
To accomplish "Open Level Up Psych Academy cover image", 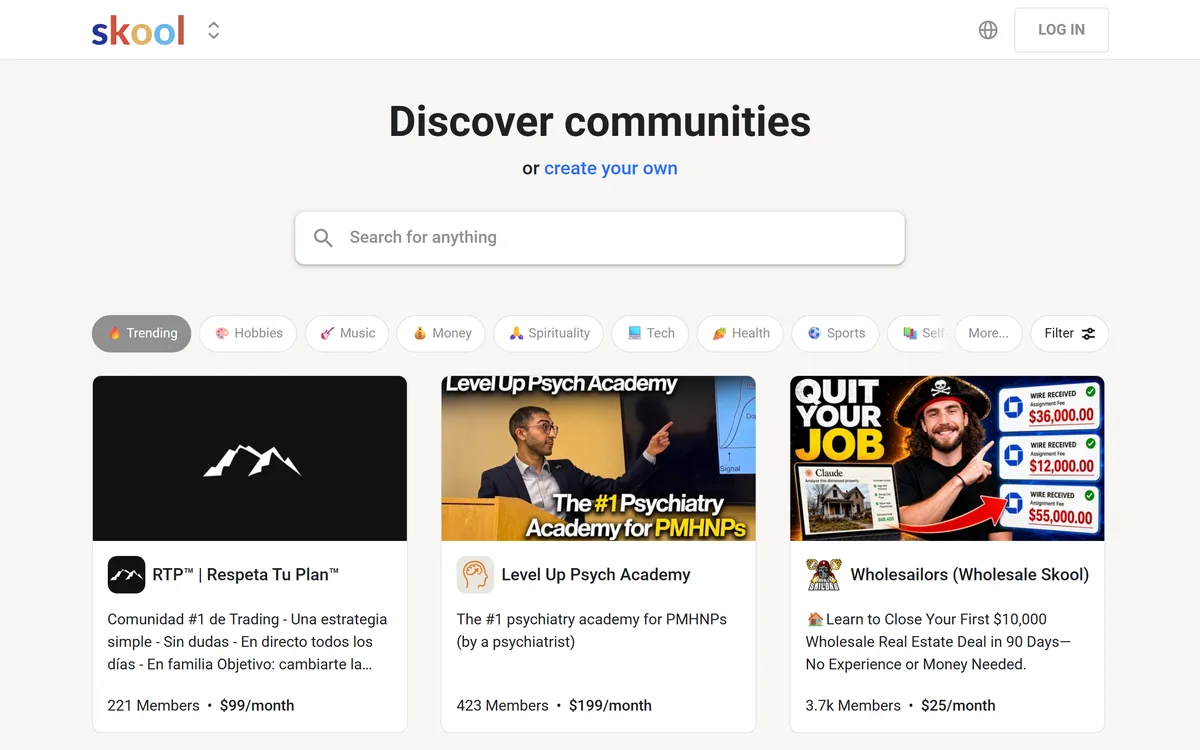I will pos(599,458).
